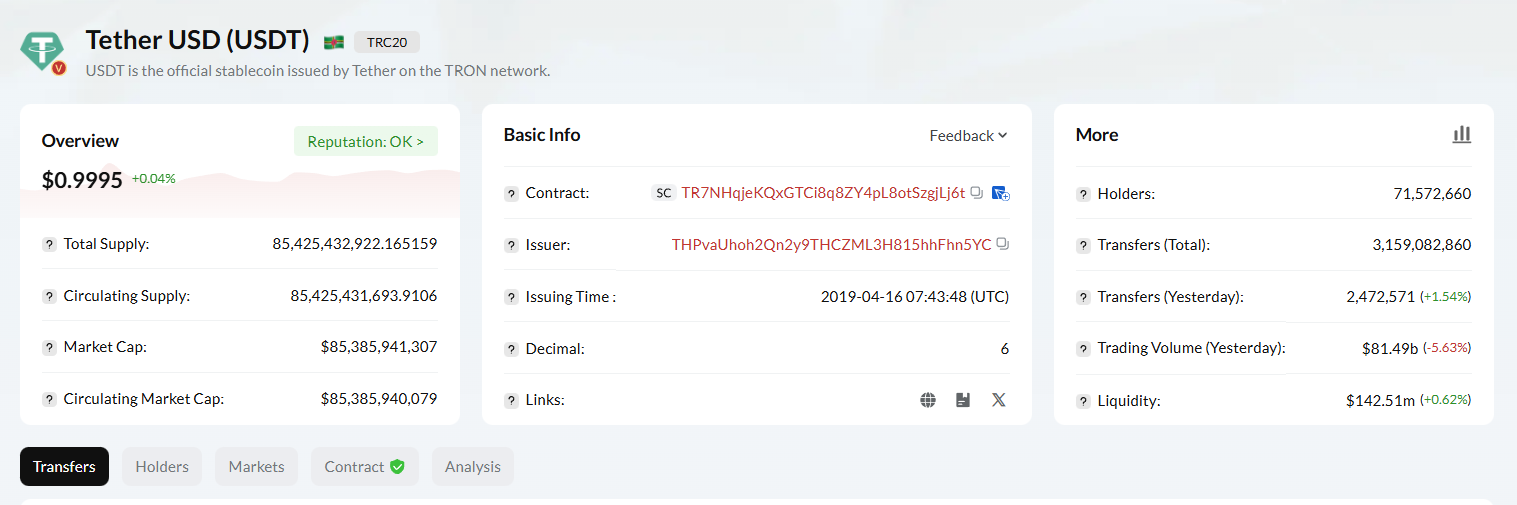Click the help icon next to Holders
This screenshot has width=1517, height=505.
tap(1083, 194)
